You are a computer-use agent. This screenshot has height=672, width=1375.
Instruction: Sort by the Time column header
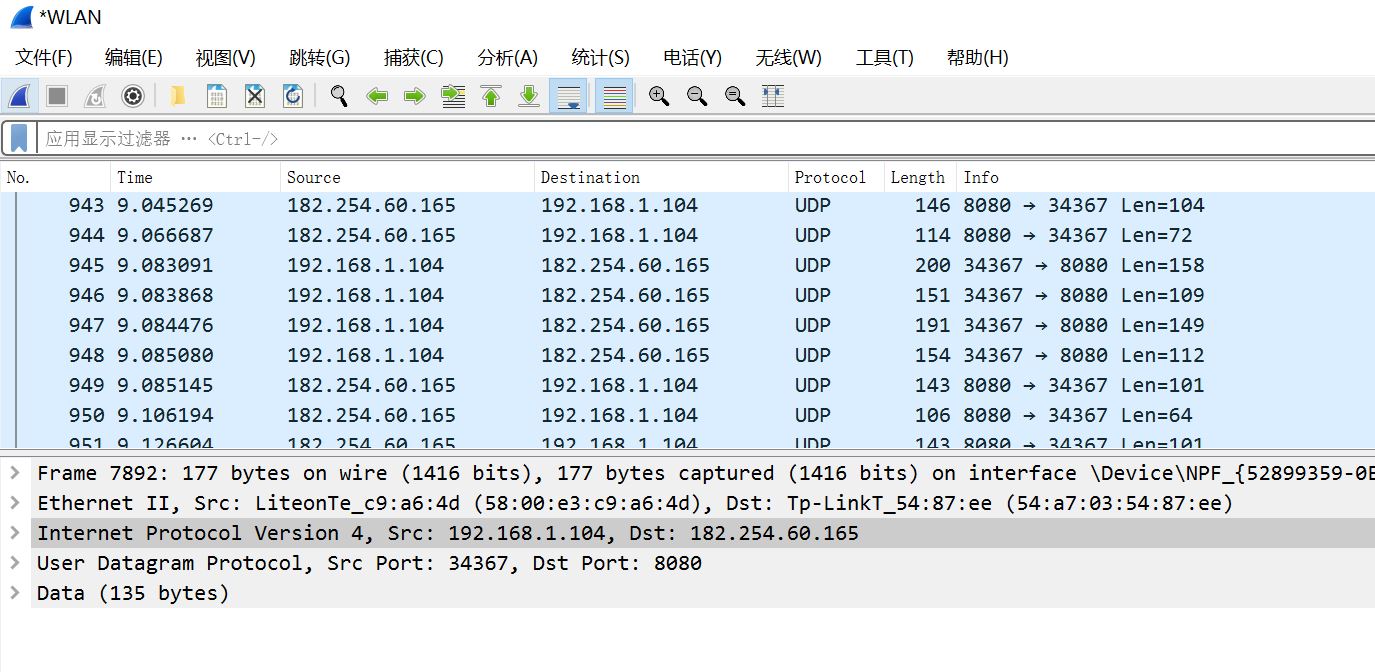(x=195, y=177)
